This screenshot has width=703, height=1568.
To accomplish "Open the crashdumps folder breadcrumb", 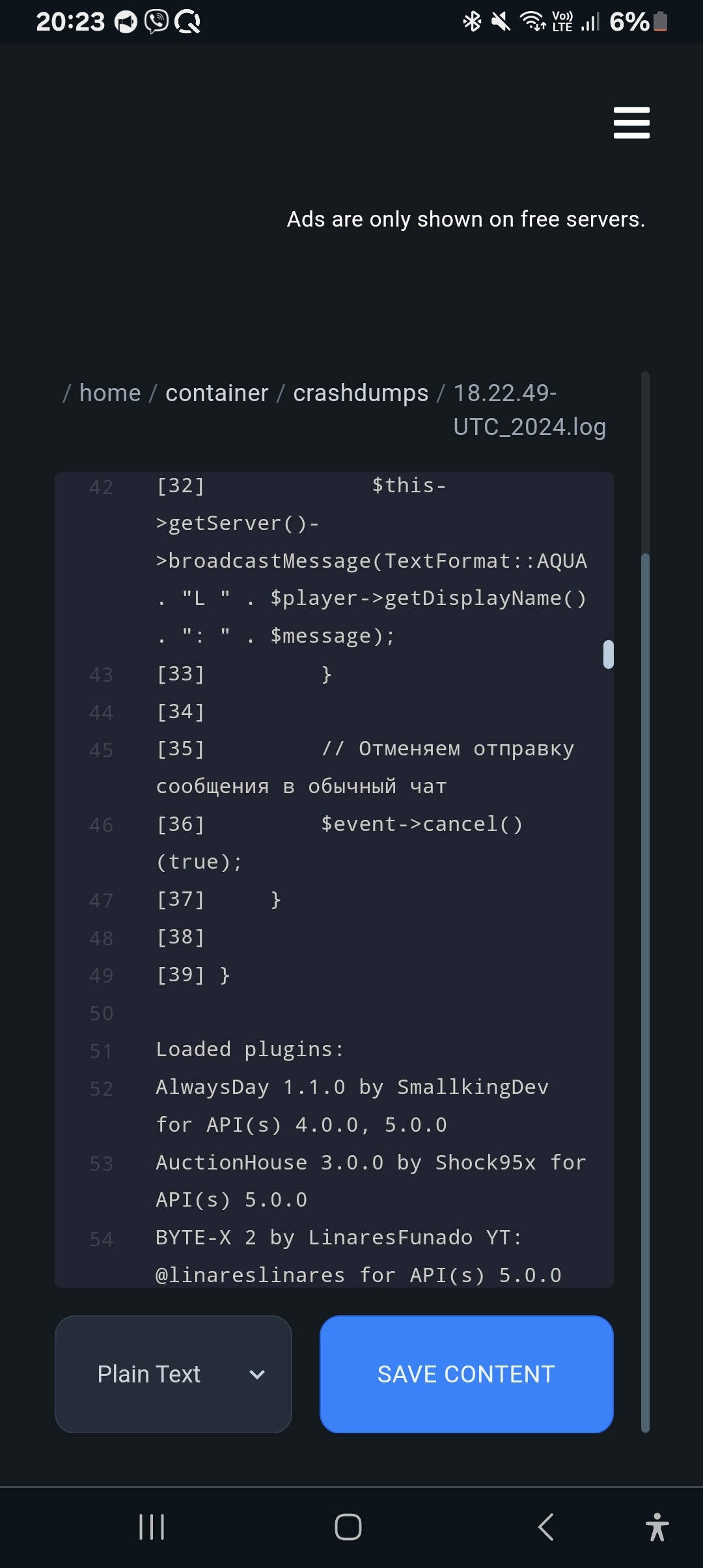I will [361, 393].
